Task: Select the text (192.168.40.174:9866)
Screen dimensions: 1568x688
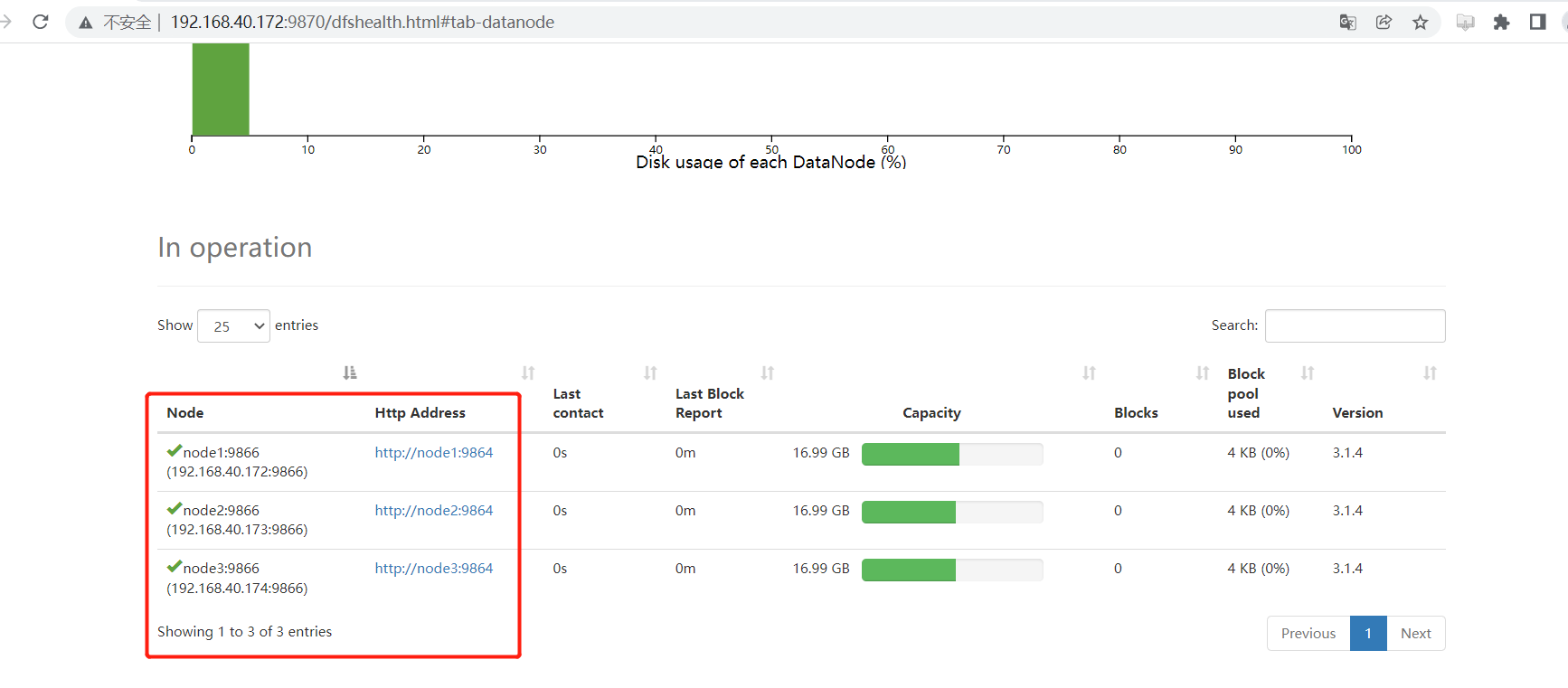Action: tap(237, 589)
